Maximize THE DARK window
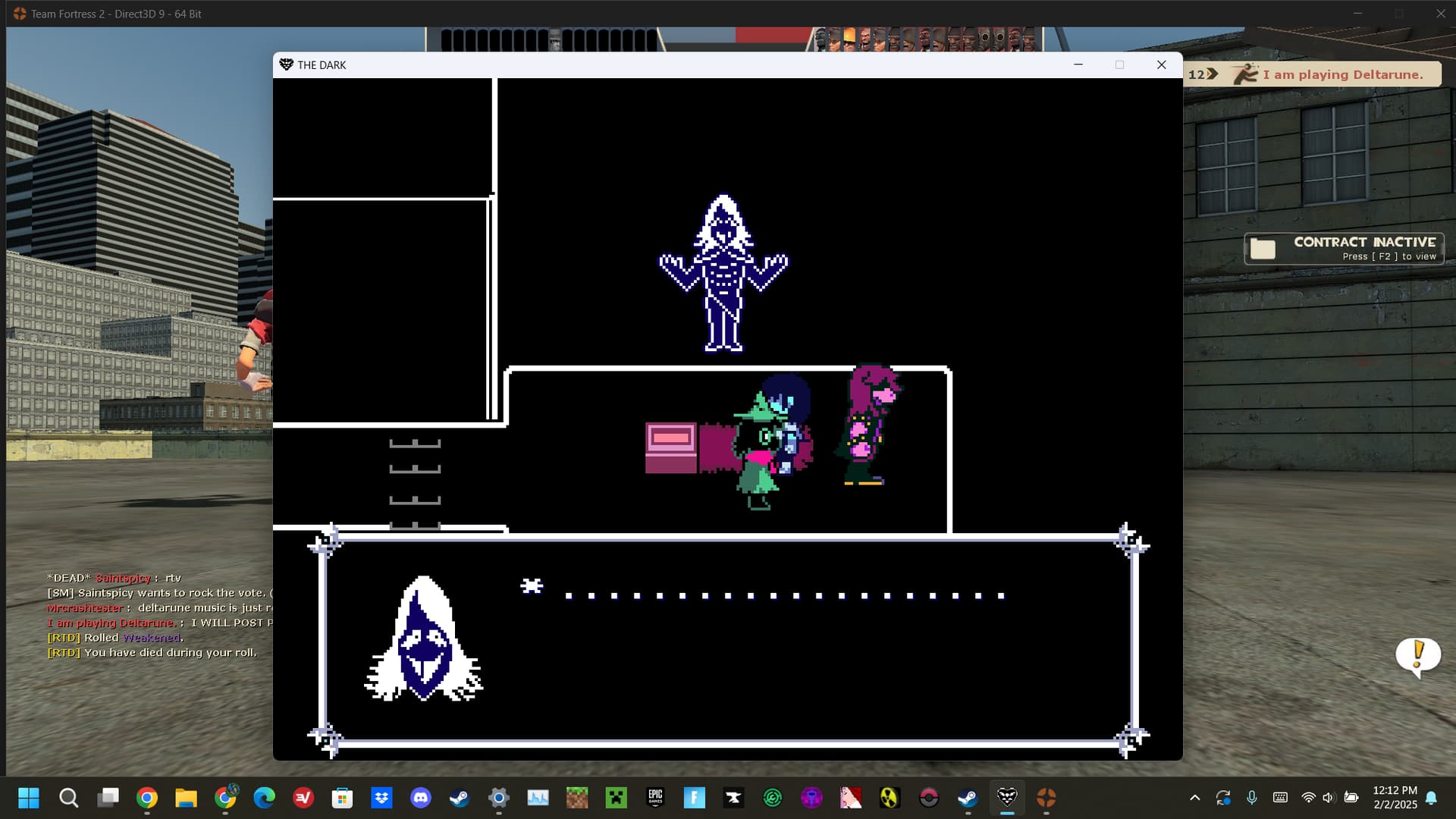 coord(1119,64)
